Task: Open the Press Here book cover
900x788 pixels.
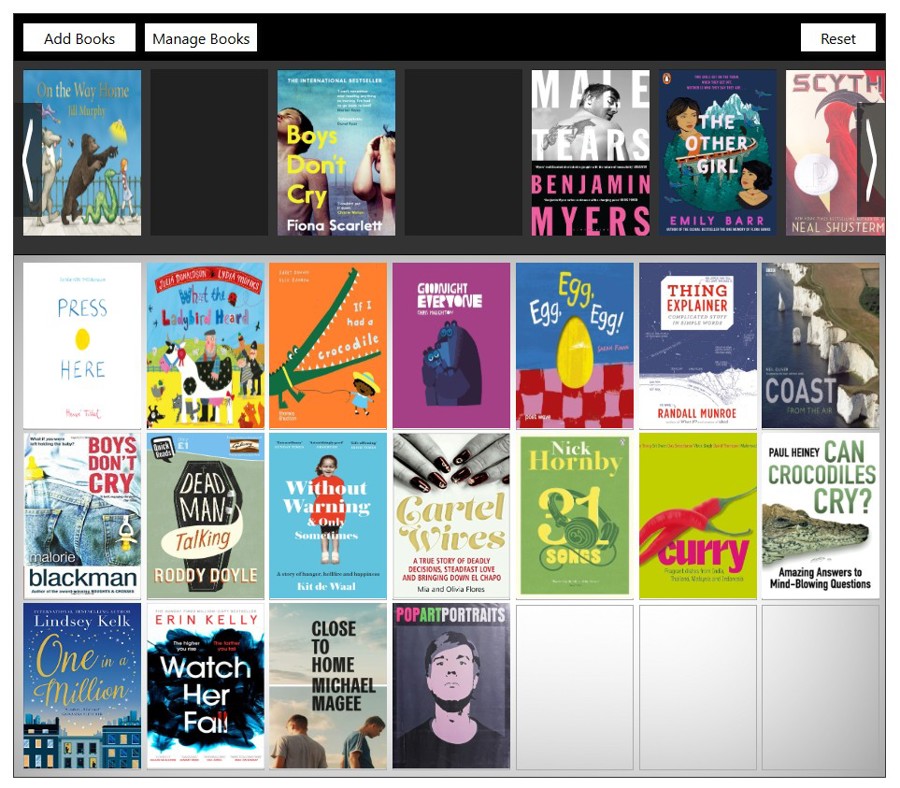Action: [x=82, y=346]
